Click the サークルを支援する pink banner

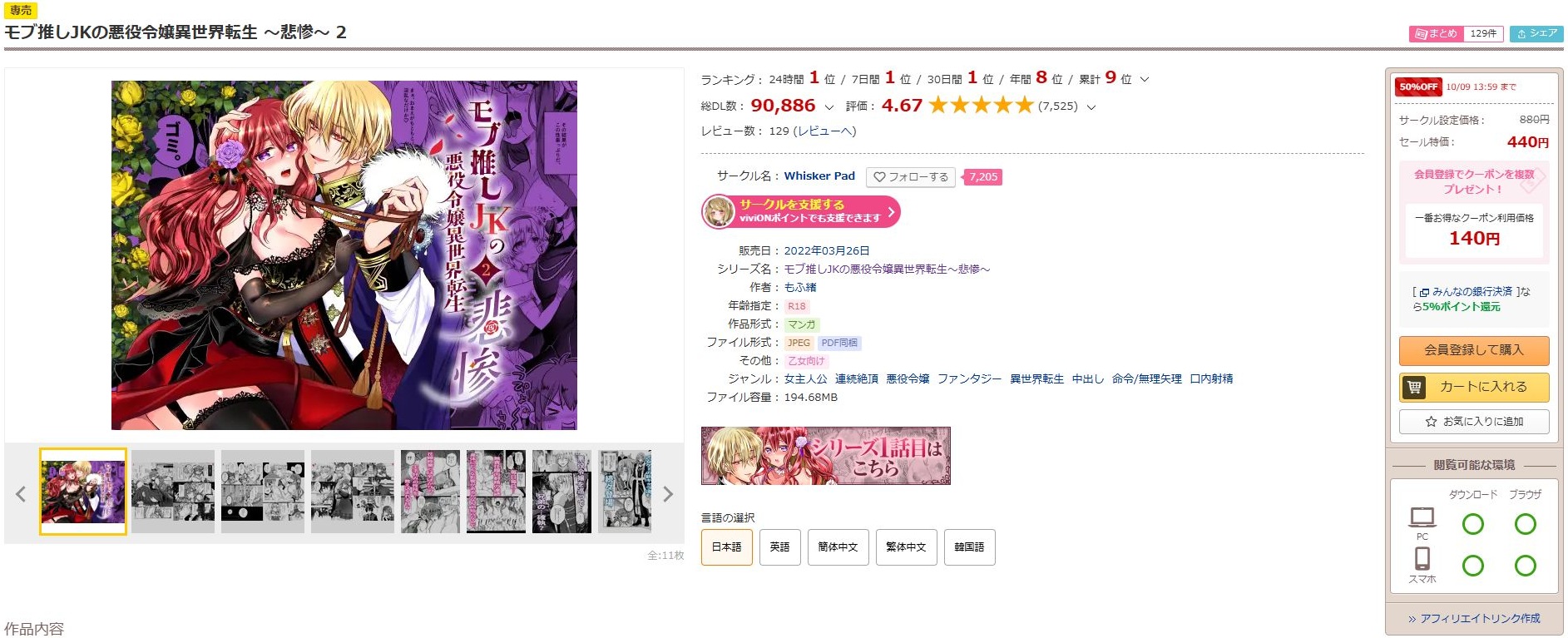click(801, 211)
